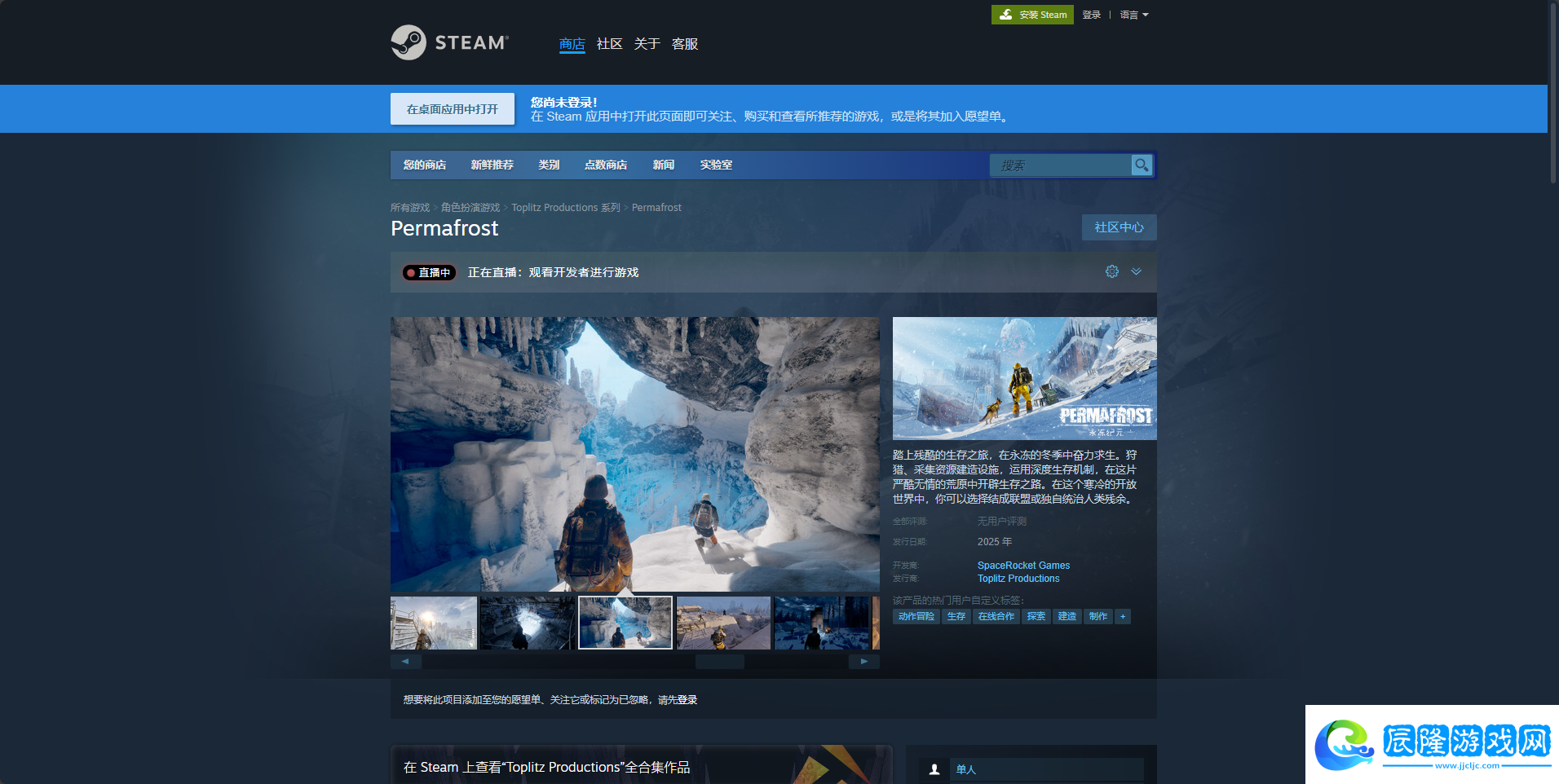
Task: Click the 所有游戏 breadcrumb
Action: click(x=410, y=208)
